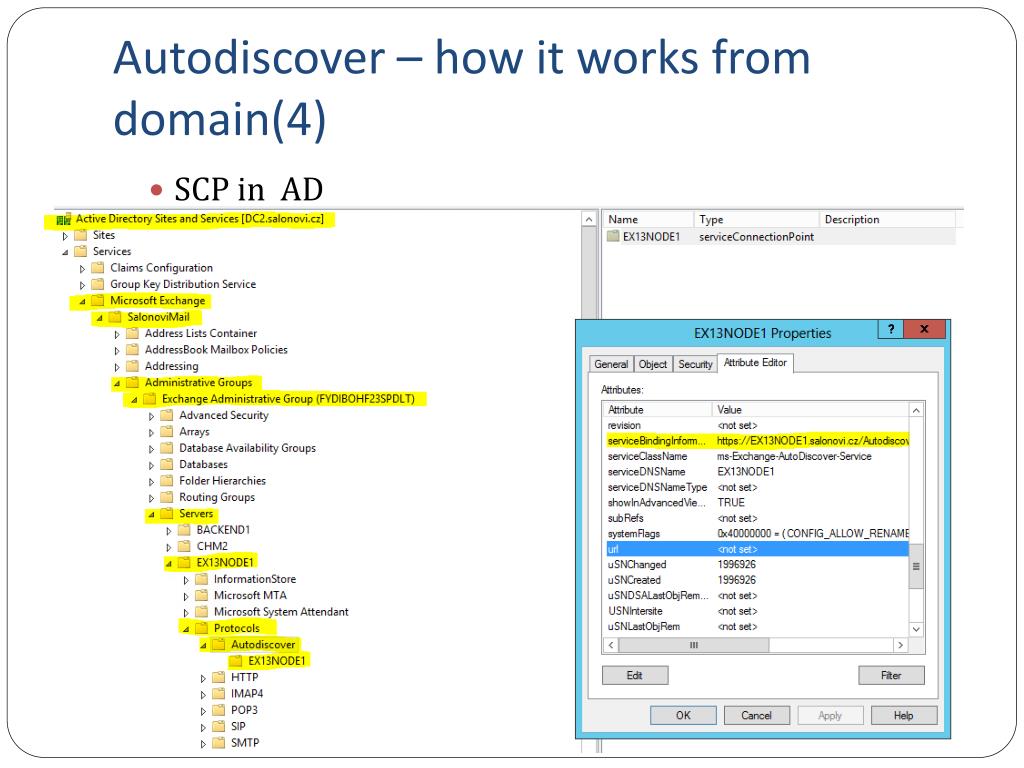Click the Administrative Groups folder icon
Screen dimensions: 1024x768
coord(133,382)
